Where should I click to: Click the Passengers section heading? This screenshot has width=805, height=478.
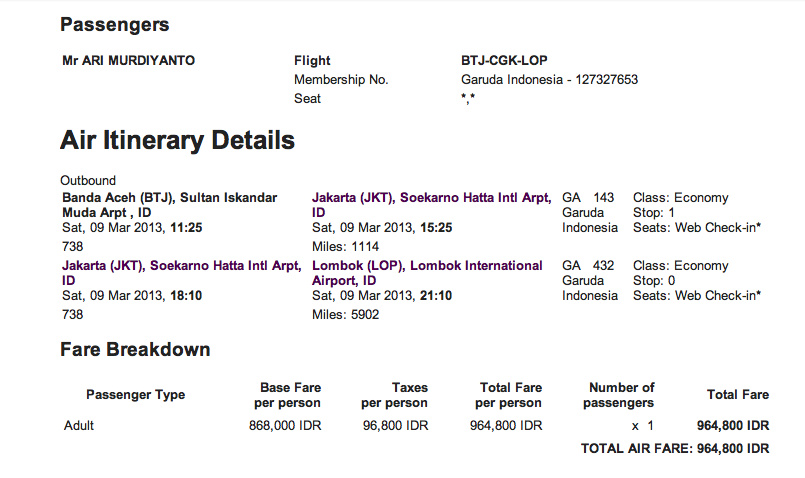click(114, 25)
